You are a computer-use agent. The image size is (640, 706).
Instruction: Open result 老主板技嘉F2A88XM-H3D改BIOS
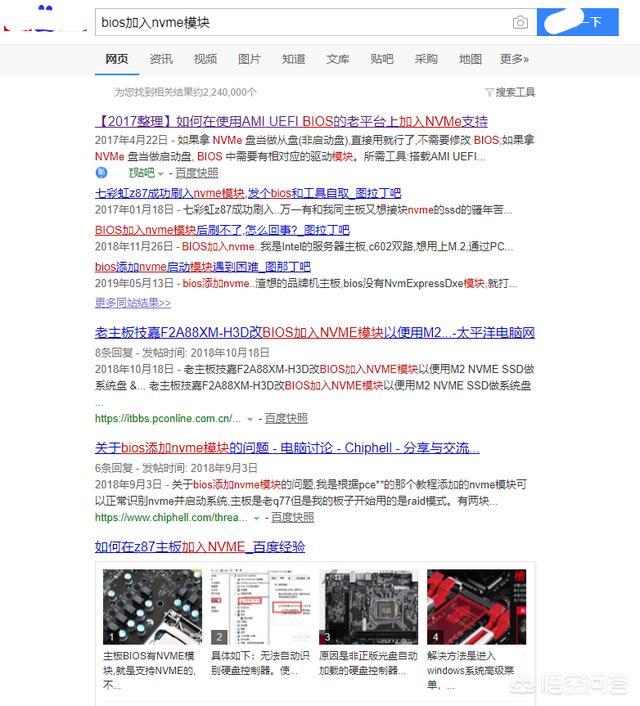(315, 333)
